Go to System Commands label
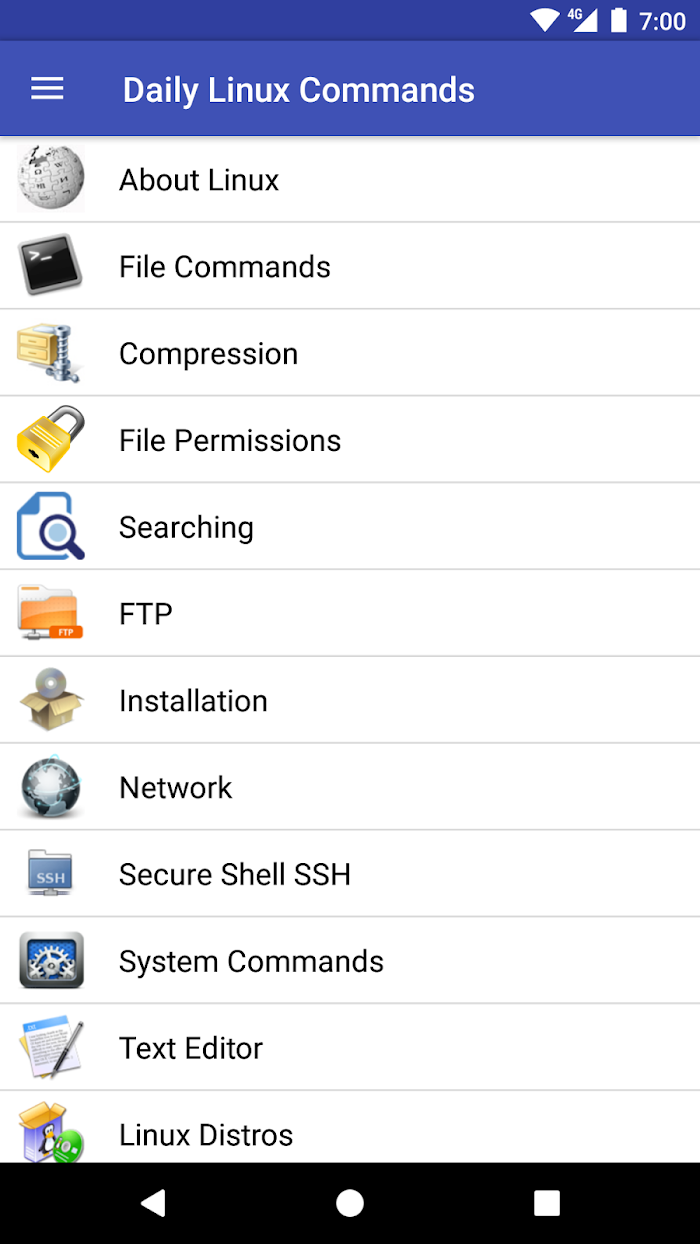This screenshot has width=700, height=1244. click(251, 961)
